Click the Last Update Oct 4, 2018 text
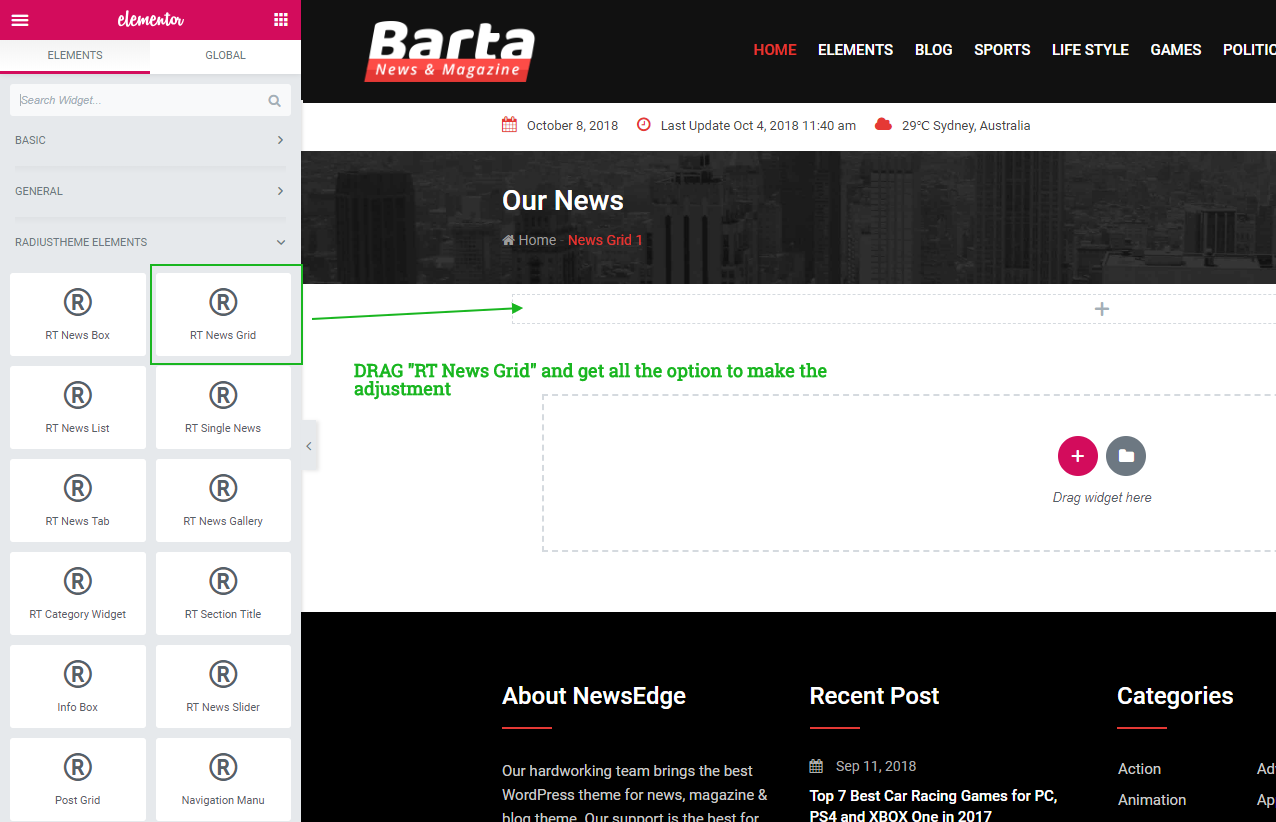This screenshot has height=822, width=1276. [x=758, y=126]
